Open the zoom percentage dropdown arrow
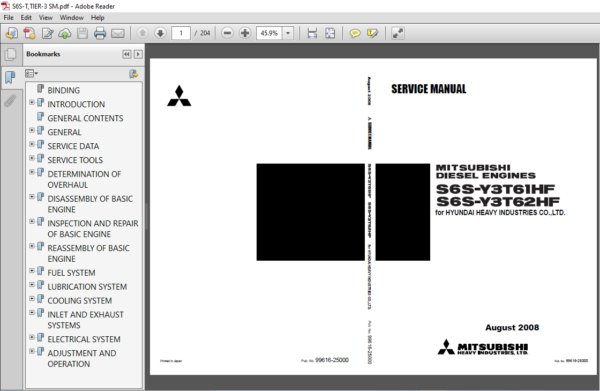The image size is (600, 391). pyautogui.click(x=288, y=33)
